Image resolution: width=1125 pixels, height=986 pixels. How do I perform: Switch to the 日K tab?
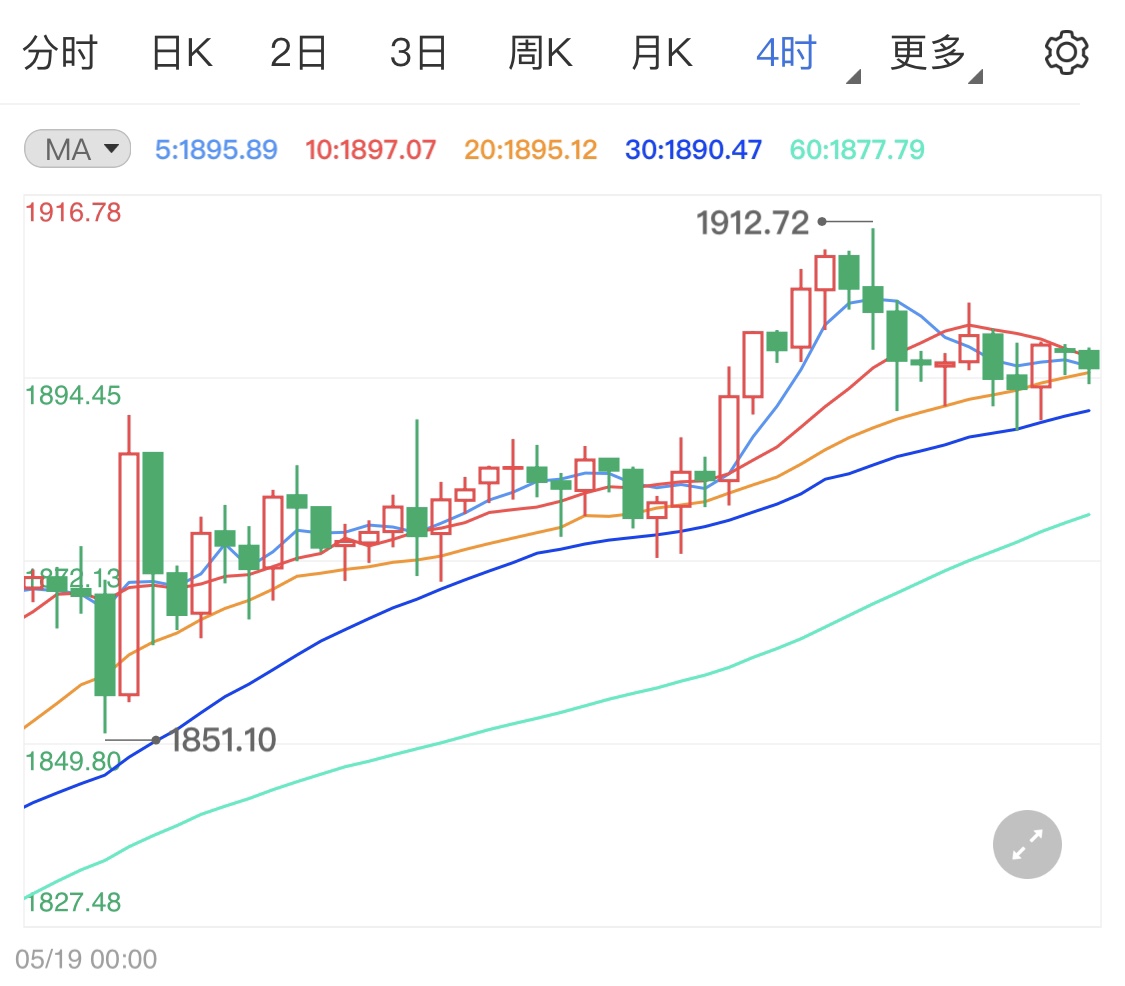click(182, 53)
